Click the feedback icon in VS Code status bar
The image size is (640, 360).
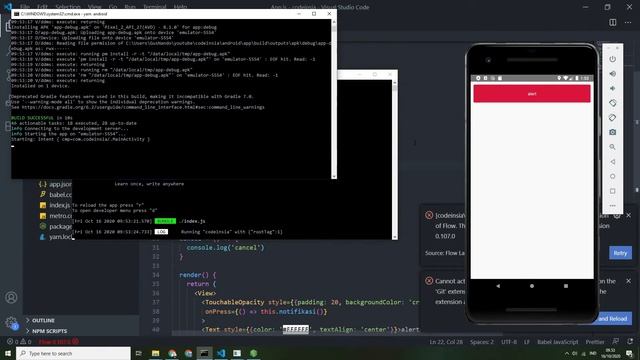click(x=615, y=342)
